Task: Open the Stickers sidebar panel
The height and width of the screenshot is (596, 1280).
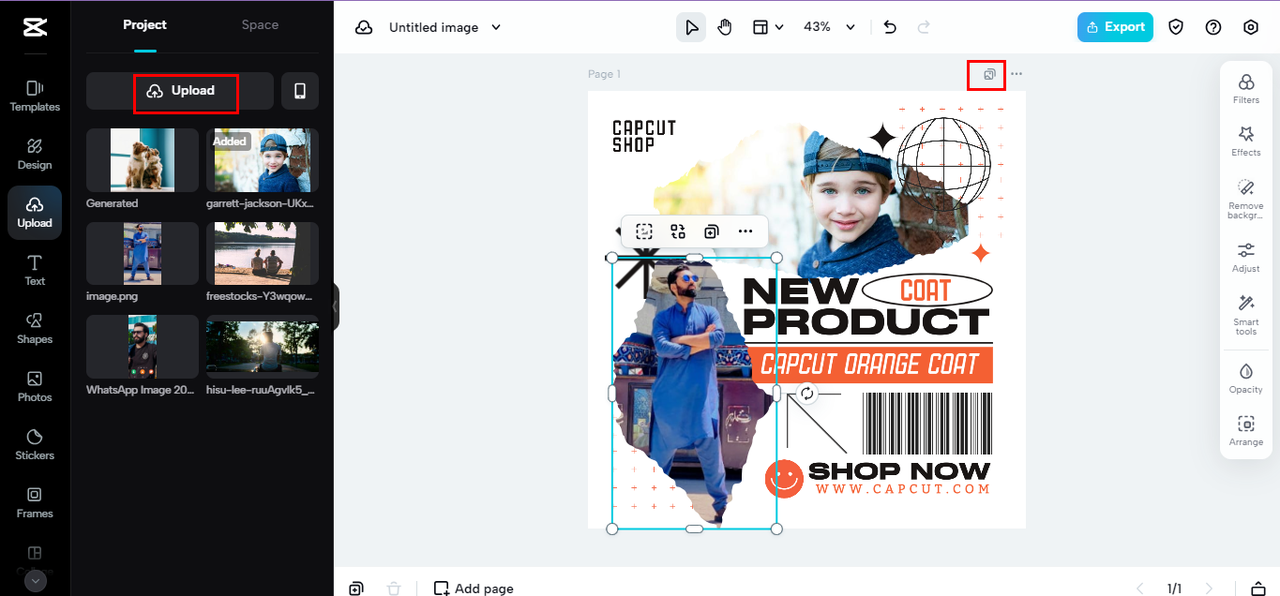Action: [35, 444]
